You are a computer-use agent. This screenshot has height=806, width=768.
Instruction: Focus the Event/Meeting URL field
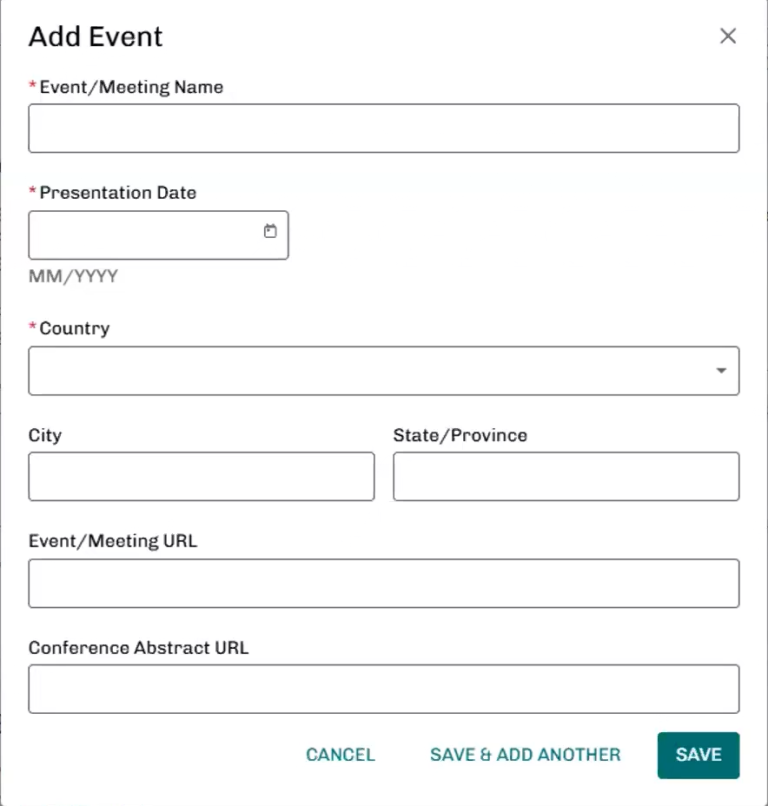[x=383, y=584]
